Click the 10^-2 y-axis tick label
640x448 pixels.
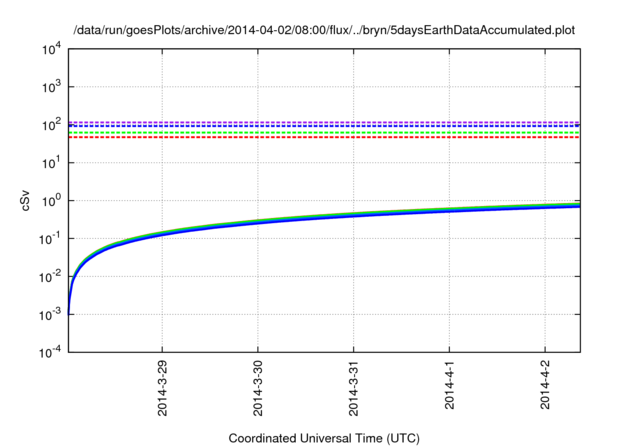pos(50,277)
